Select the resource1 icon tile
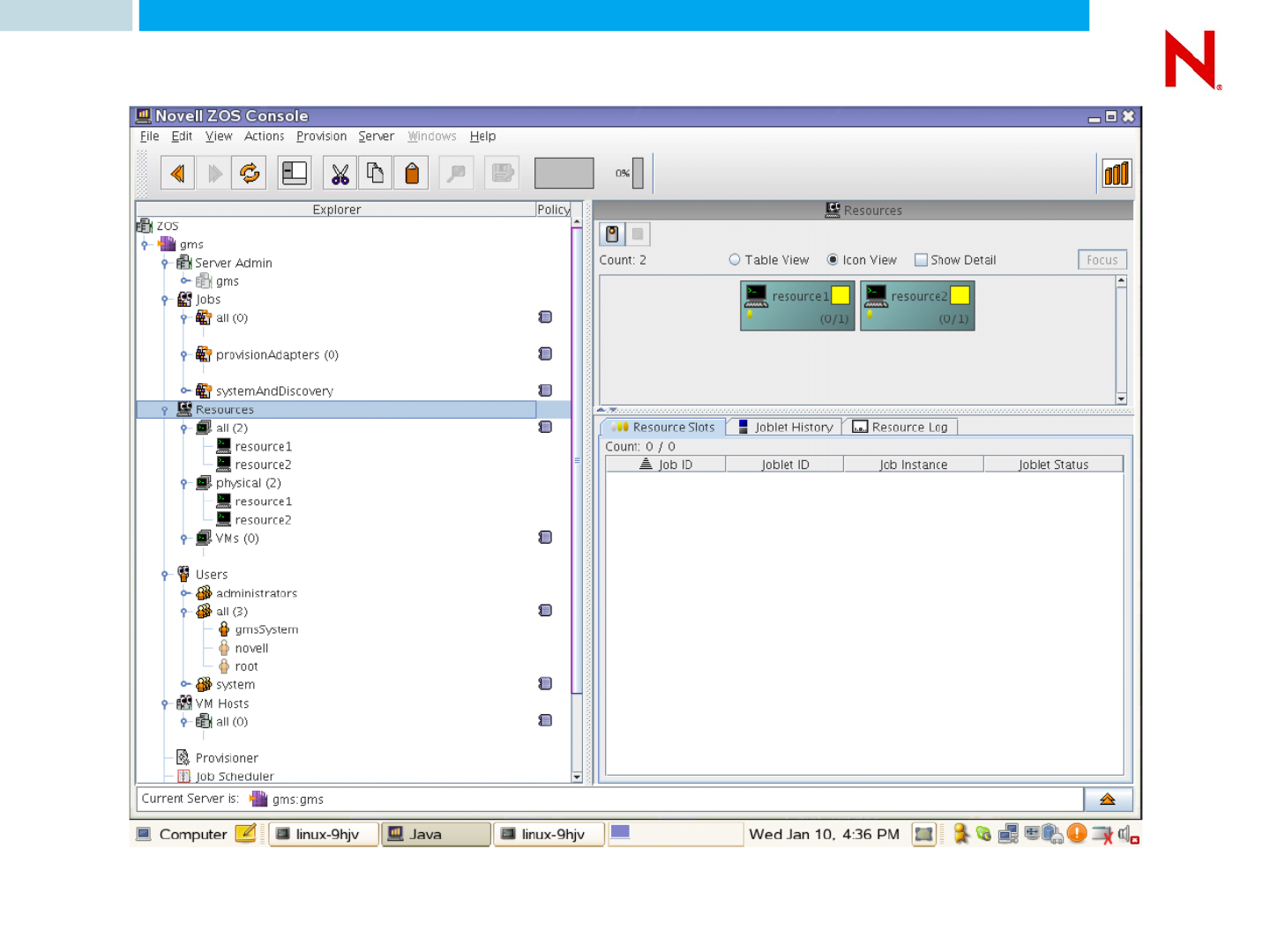 click(x=797, y=306)
